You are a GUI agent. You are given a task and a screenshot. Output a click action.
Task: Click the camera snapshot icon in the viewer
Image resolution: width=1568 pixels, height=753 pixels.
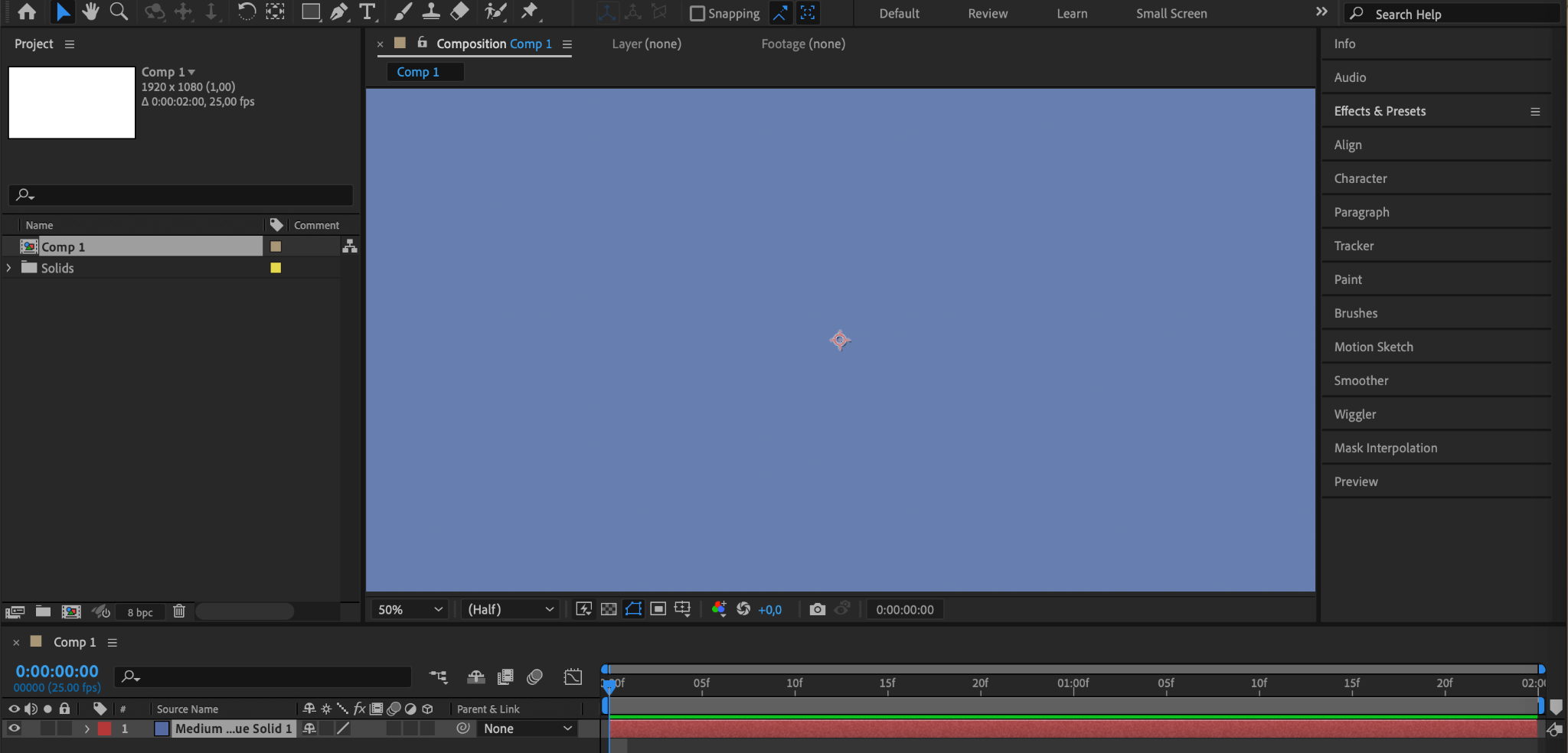click(x=818, y=609)
